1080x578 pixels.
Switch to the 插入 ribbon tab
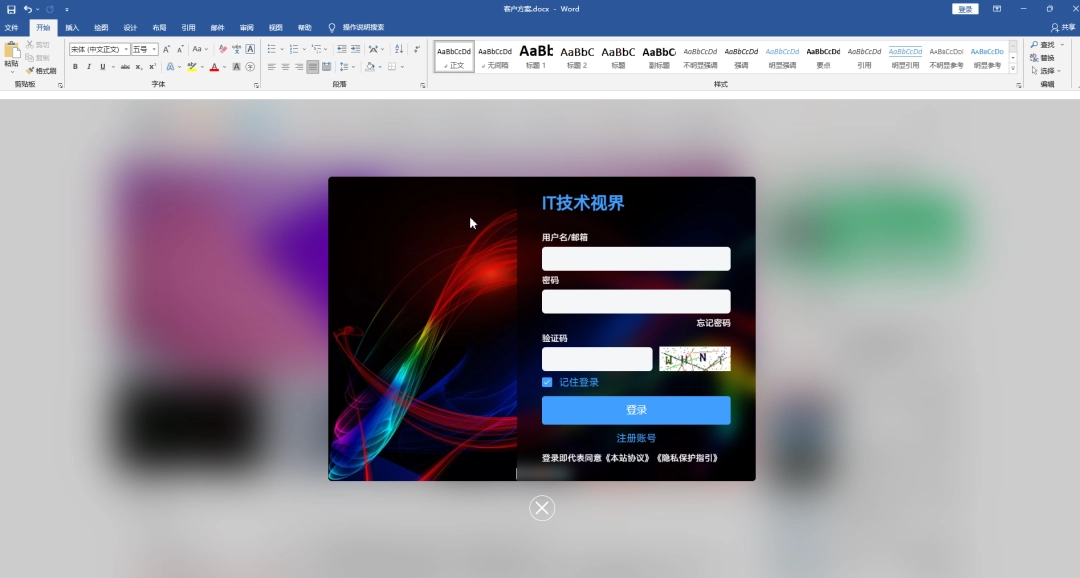point(72,28)
